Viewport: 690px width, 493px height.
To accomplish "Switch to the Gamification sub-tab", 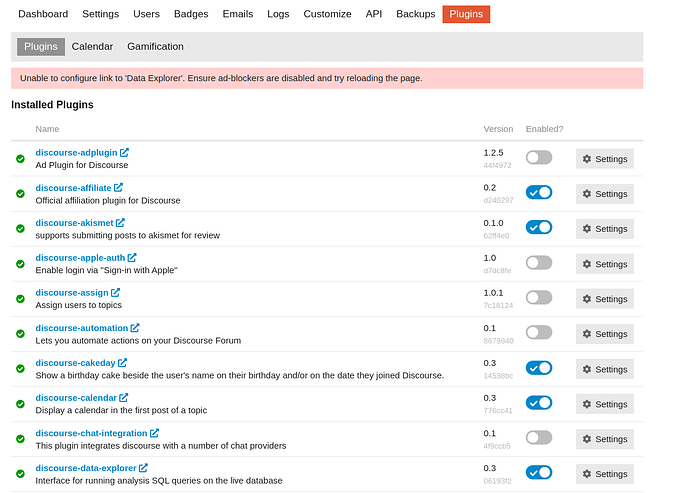I will pos(155,47).
